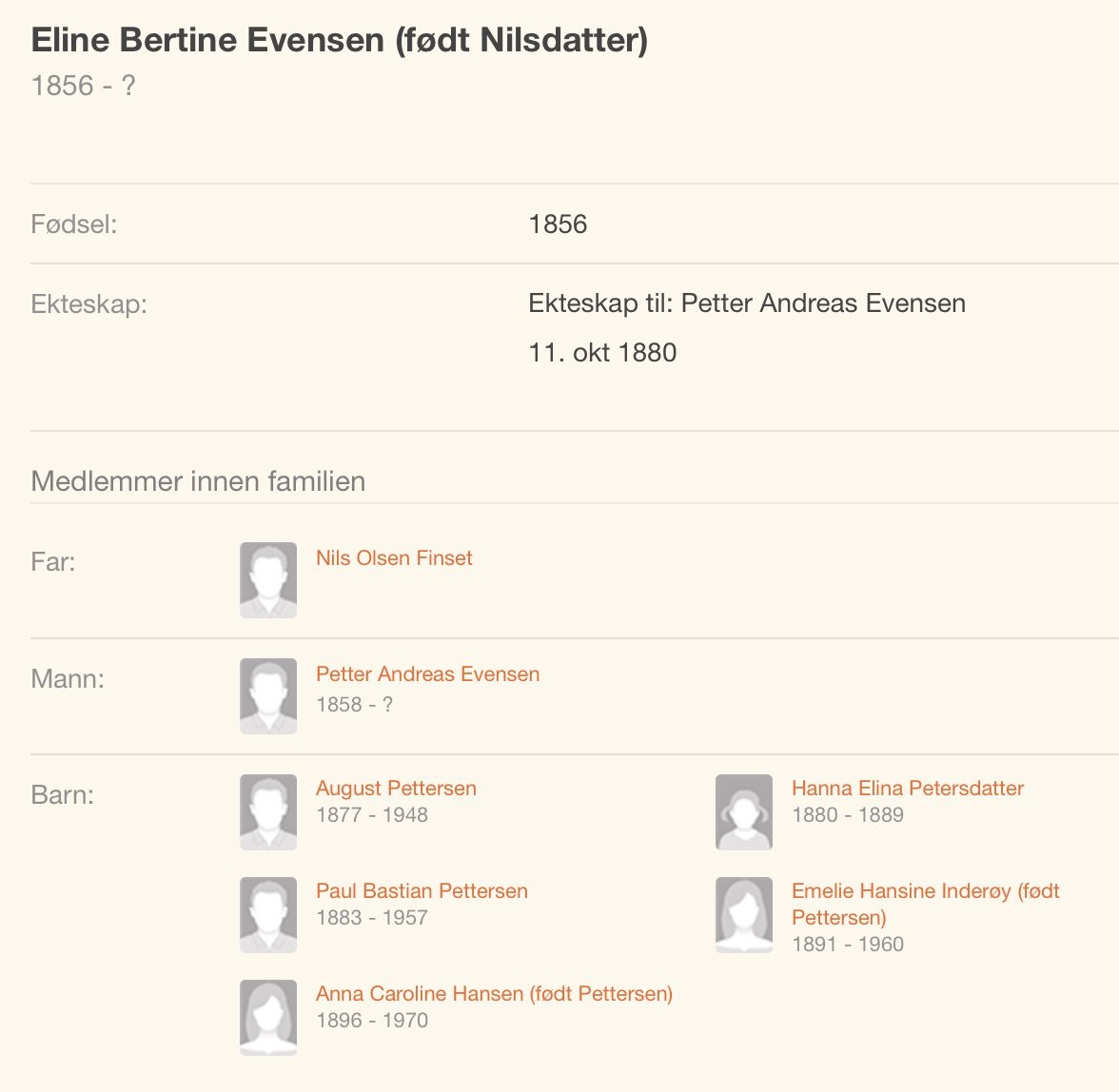This screenshot has height=1092, width=1119.
Task: Click the Ekteskap til Petter Andreas text
Action: 746,303
